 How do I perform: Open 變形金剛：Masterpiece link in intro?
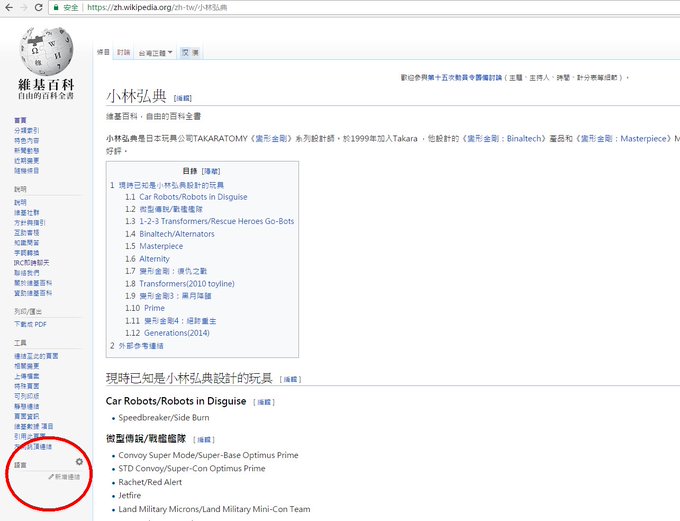624,139
